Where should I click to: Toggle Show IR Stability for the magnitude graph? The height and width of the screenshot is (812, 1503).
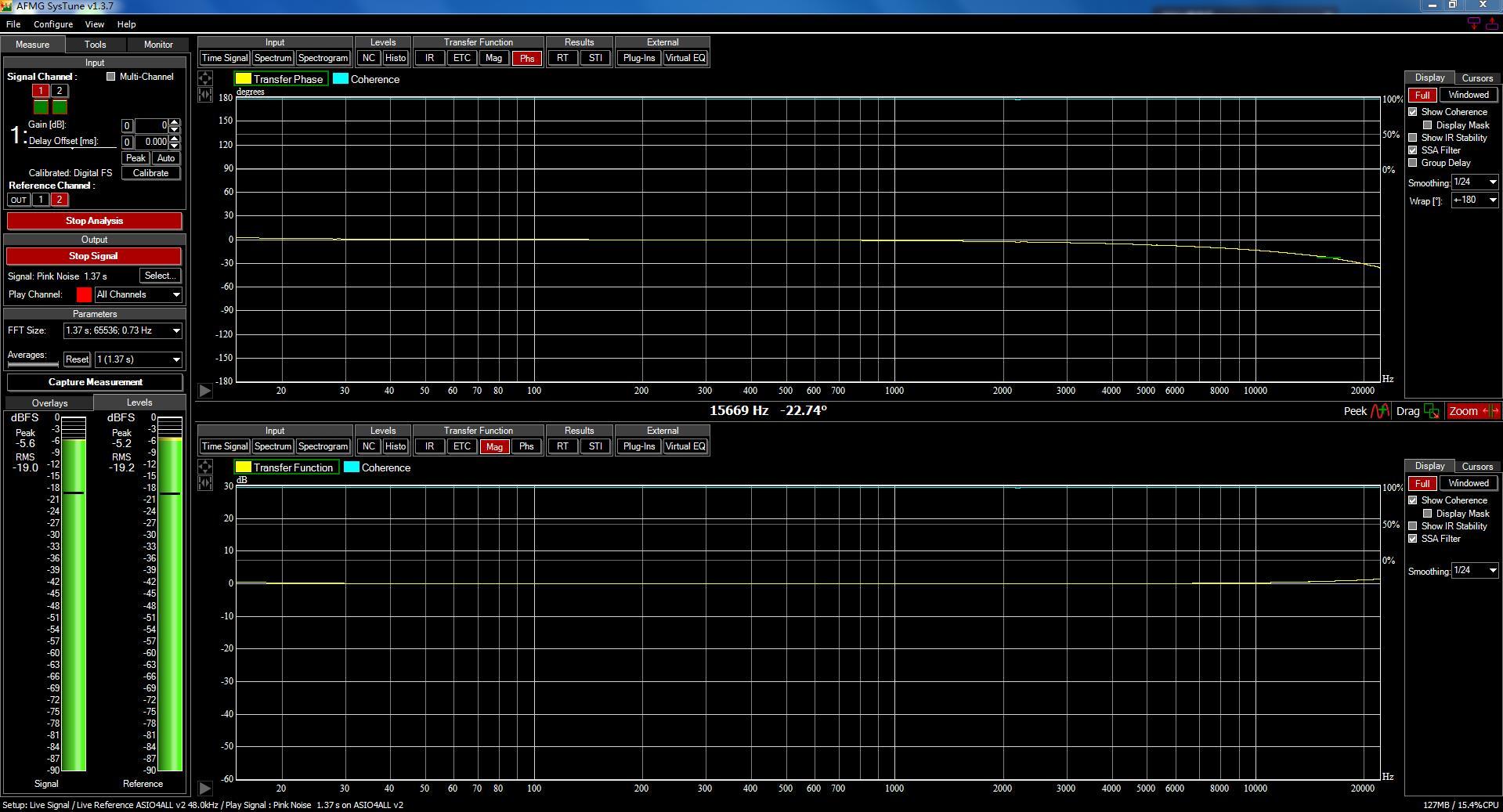1413,526
